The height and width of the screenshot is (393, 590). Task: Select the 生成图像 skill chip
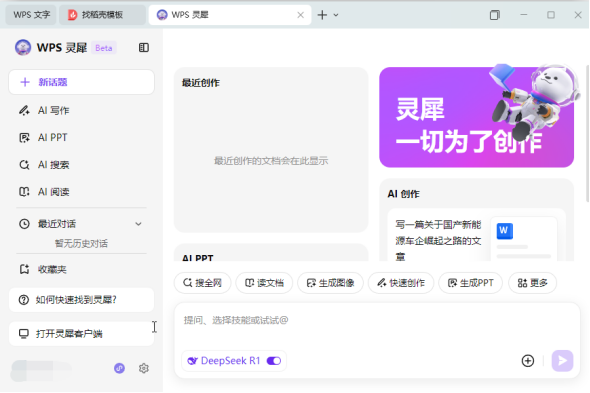pyautogui.click(x=330, y=283)
